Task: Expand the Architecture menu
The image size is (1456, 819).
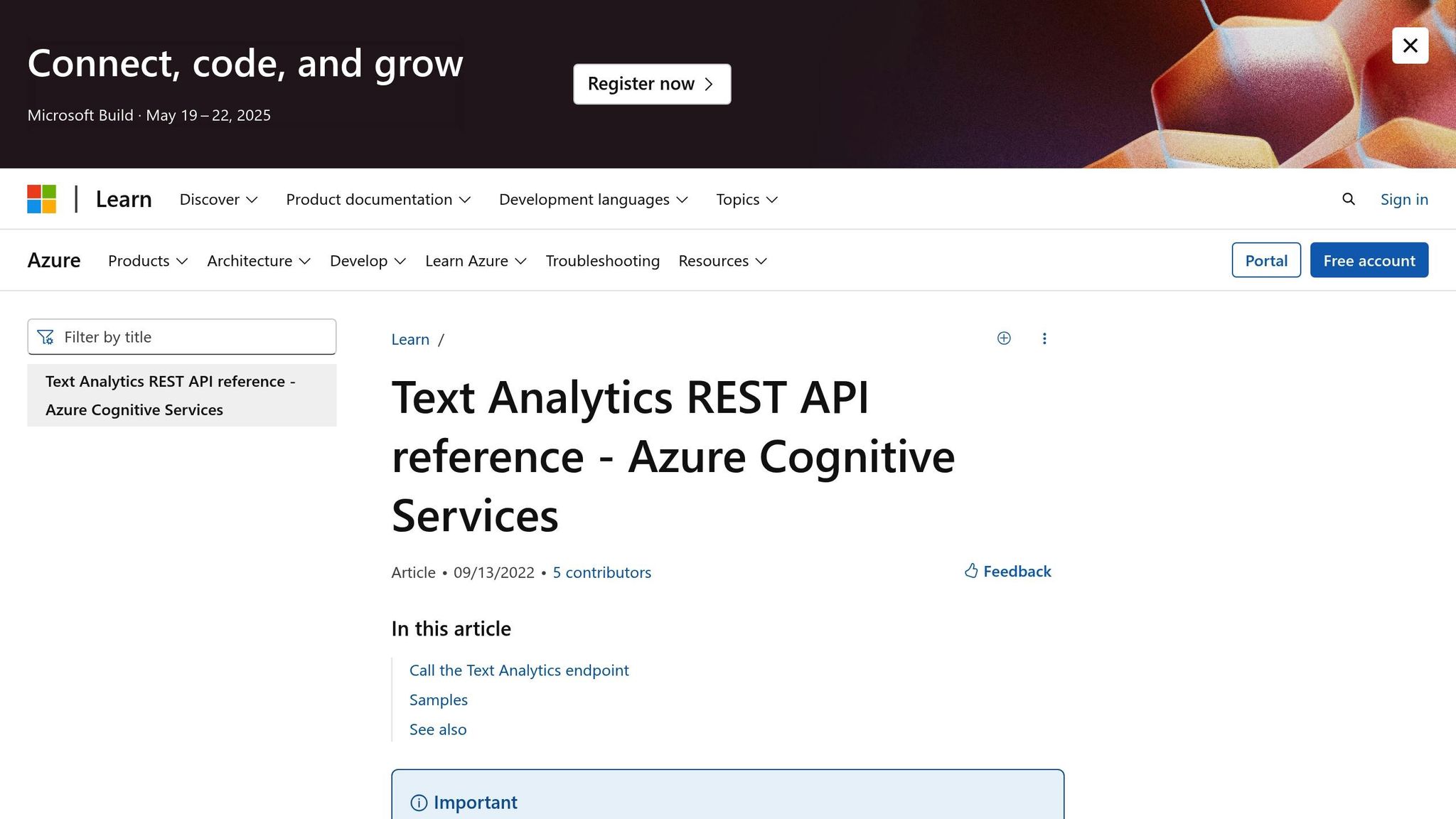Action: click(x=259, y=261)
